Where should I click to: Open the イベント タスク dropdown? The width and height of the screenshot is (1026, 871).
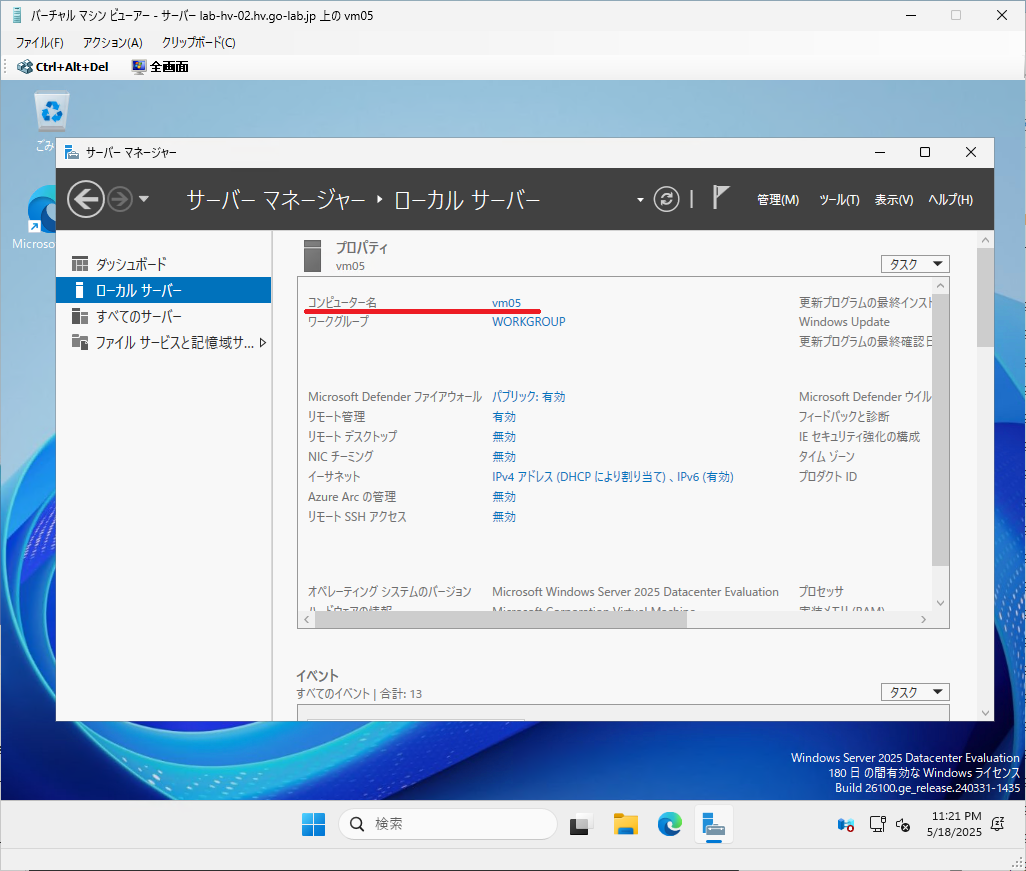(x=915, y=692)
